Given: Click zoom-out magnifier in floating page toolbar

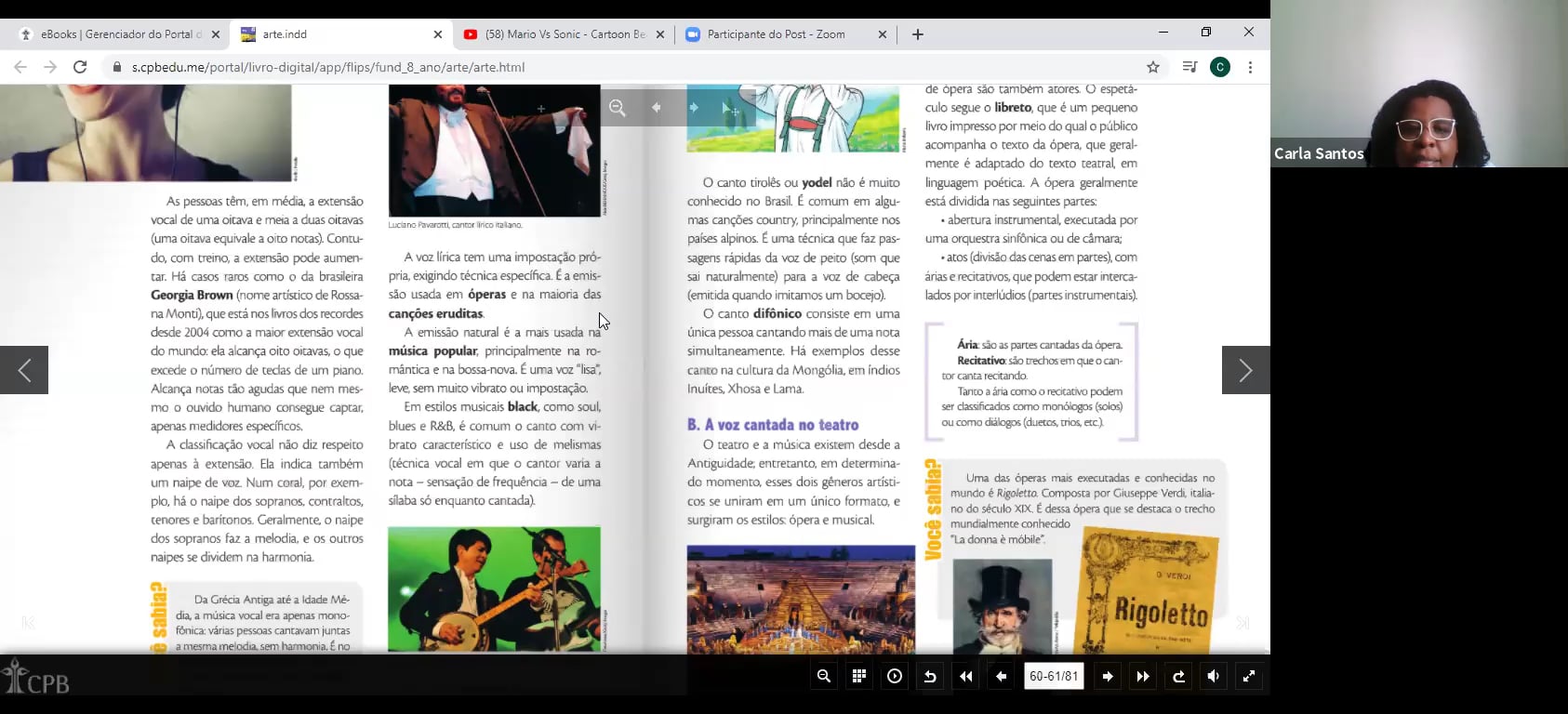Looking at the screenshot, I should tap(618, 108).
